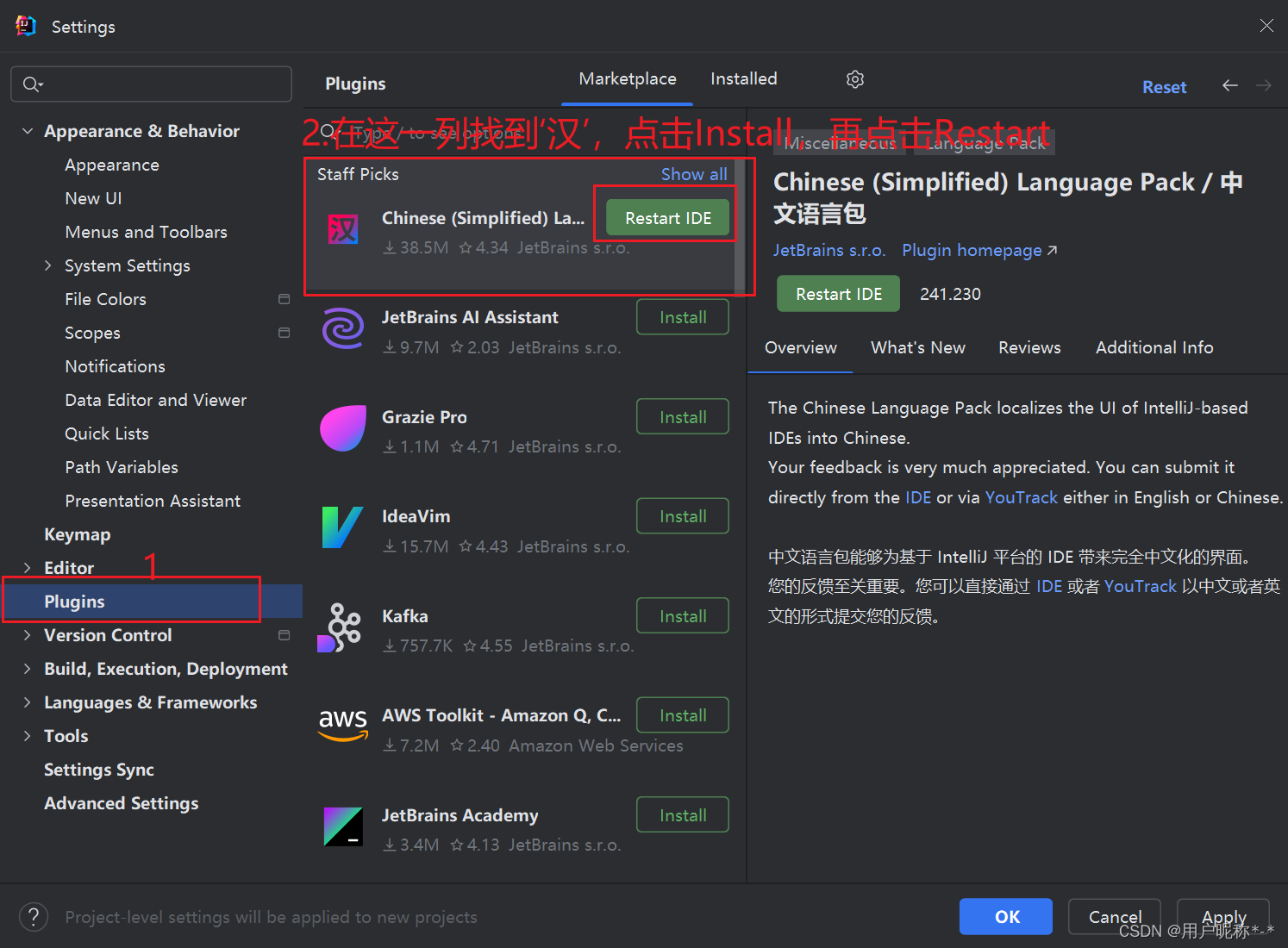
Task: Expand the Version Control section
Action: (x=28, y=635)
